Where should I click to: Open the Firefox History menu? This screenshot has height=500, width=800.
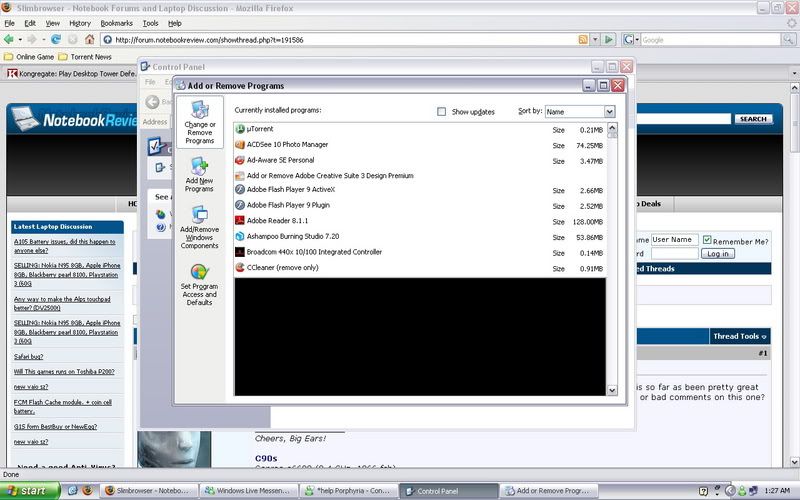pos(80,23)
